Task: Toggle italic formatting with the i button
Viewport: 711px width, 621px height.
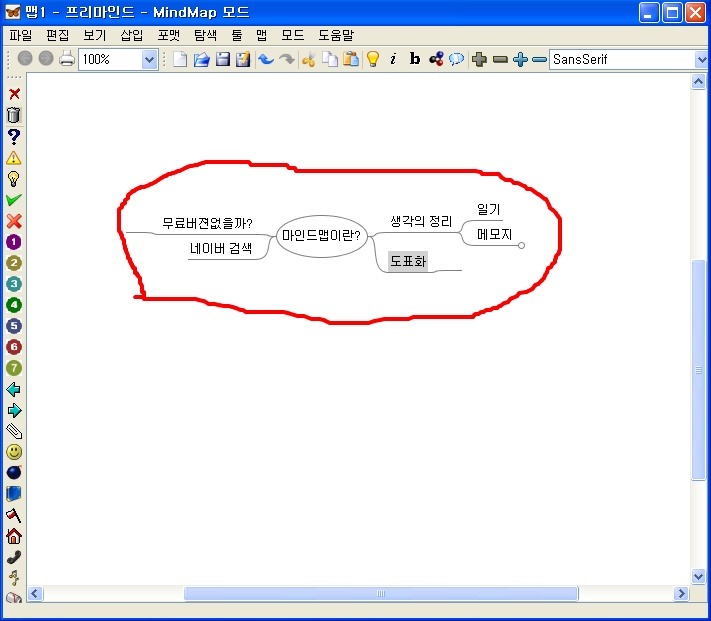Action: (393, 59)
